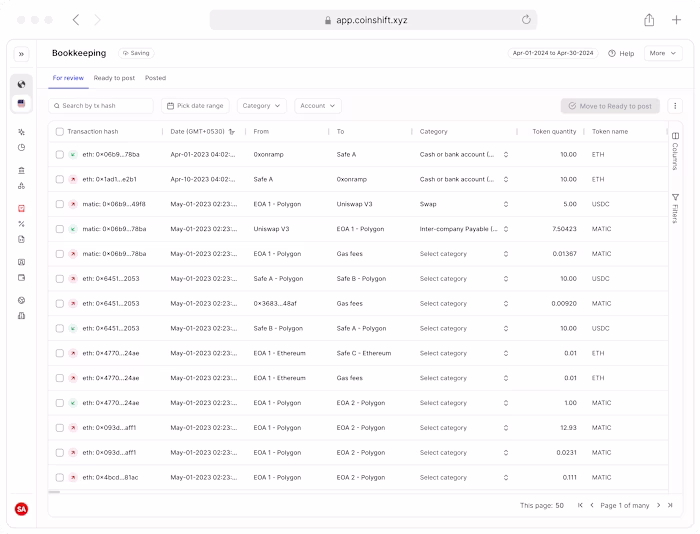Image resolution: width=700 pixels, height=534 pixels.
Task: Open the More dropdown menu
Action: tap(663, 53)
